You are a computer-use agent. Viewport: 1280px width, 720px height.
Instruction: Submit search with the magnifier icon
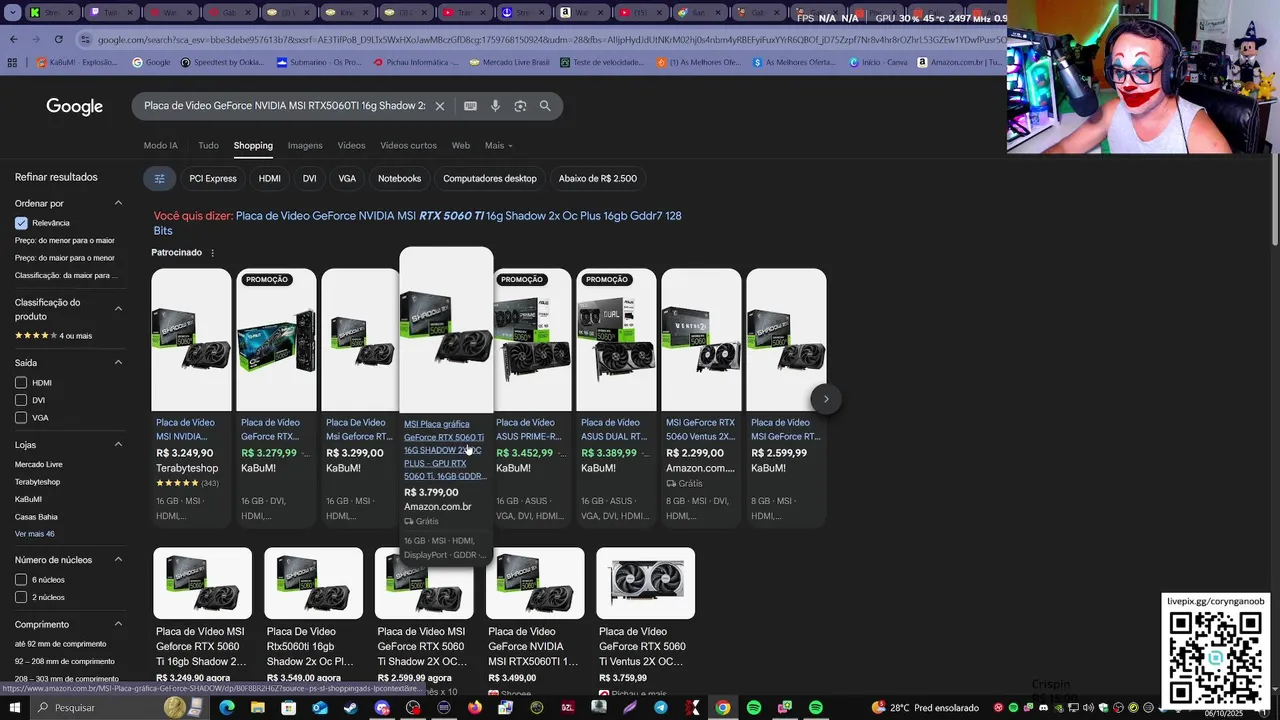pos(545,106)
